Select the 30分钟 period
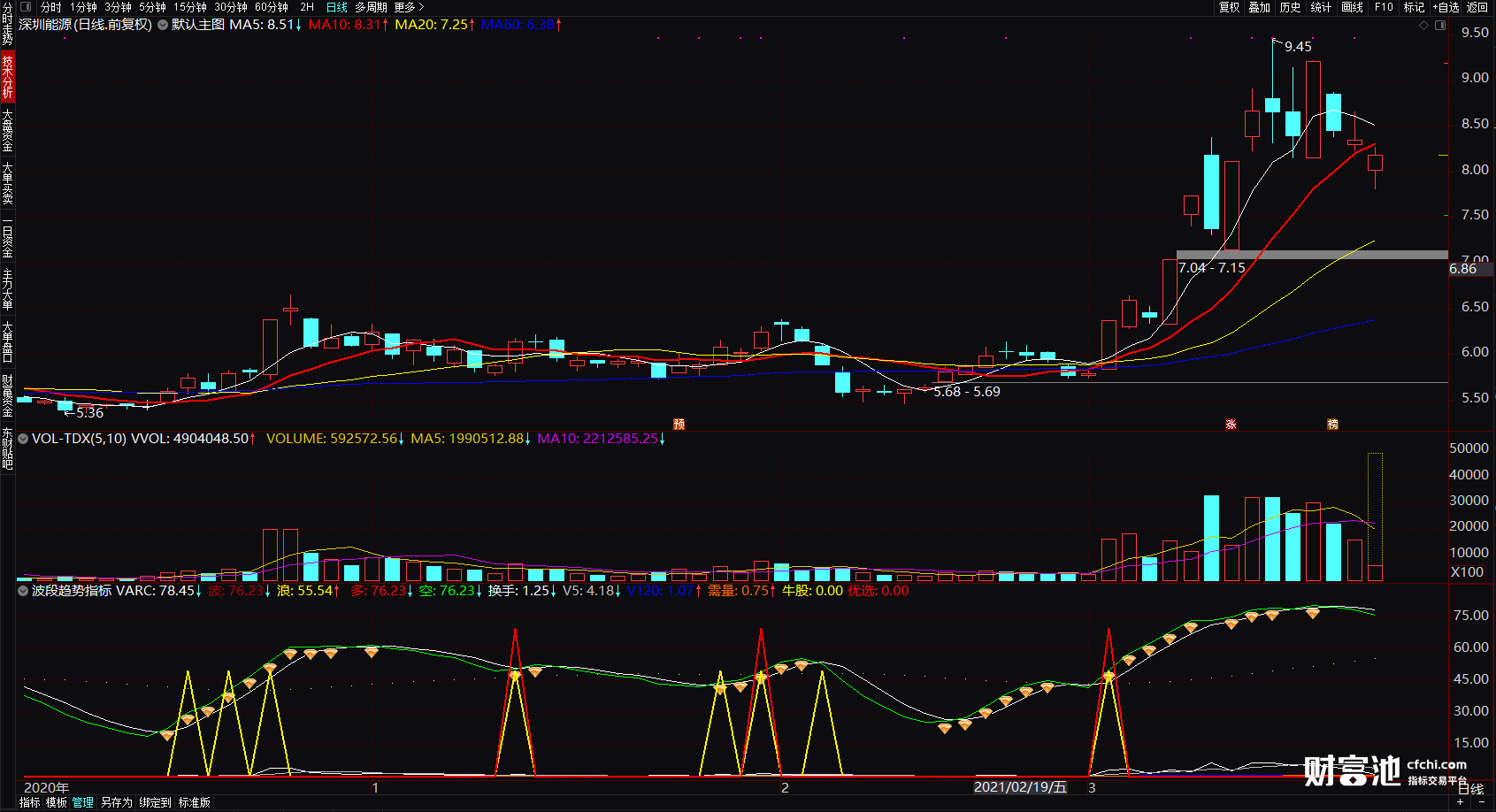Viewport: 1496px width, 812px height. pos(230,7)
